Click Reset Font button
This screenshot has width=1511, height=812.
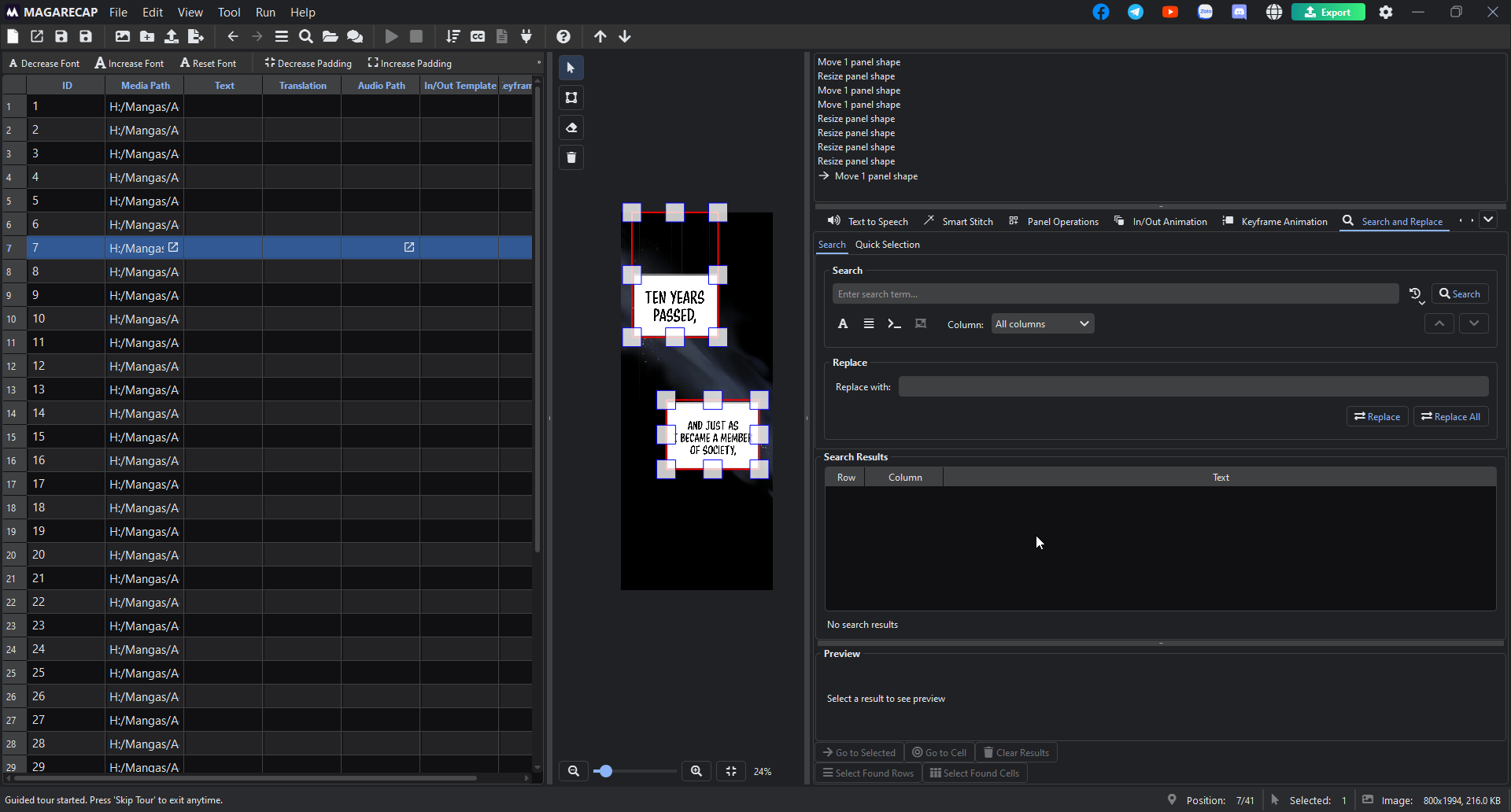click(x=208, y=63)
